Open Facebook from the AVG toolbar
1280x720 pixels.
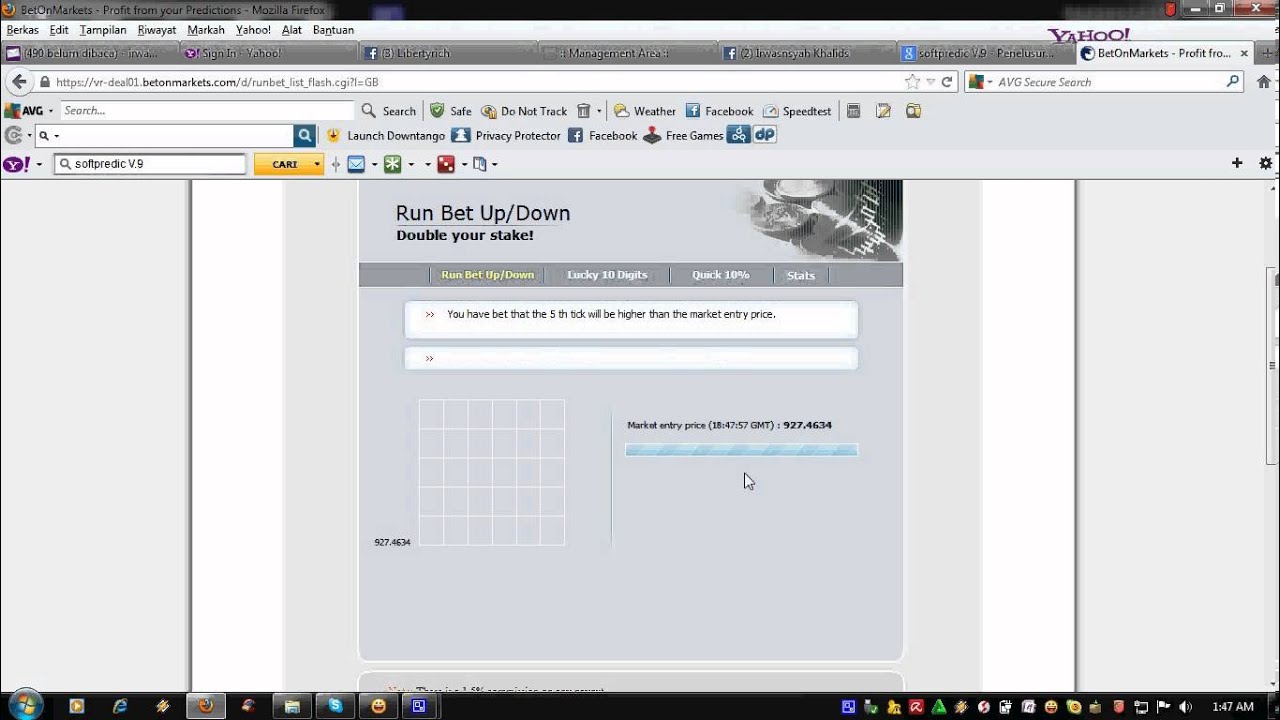[x=720, y=111]
